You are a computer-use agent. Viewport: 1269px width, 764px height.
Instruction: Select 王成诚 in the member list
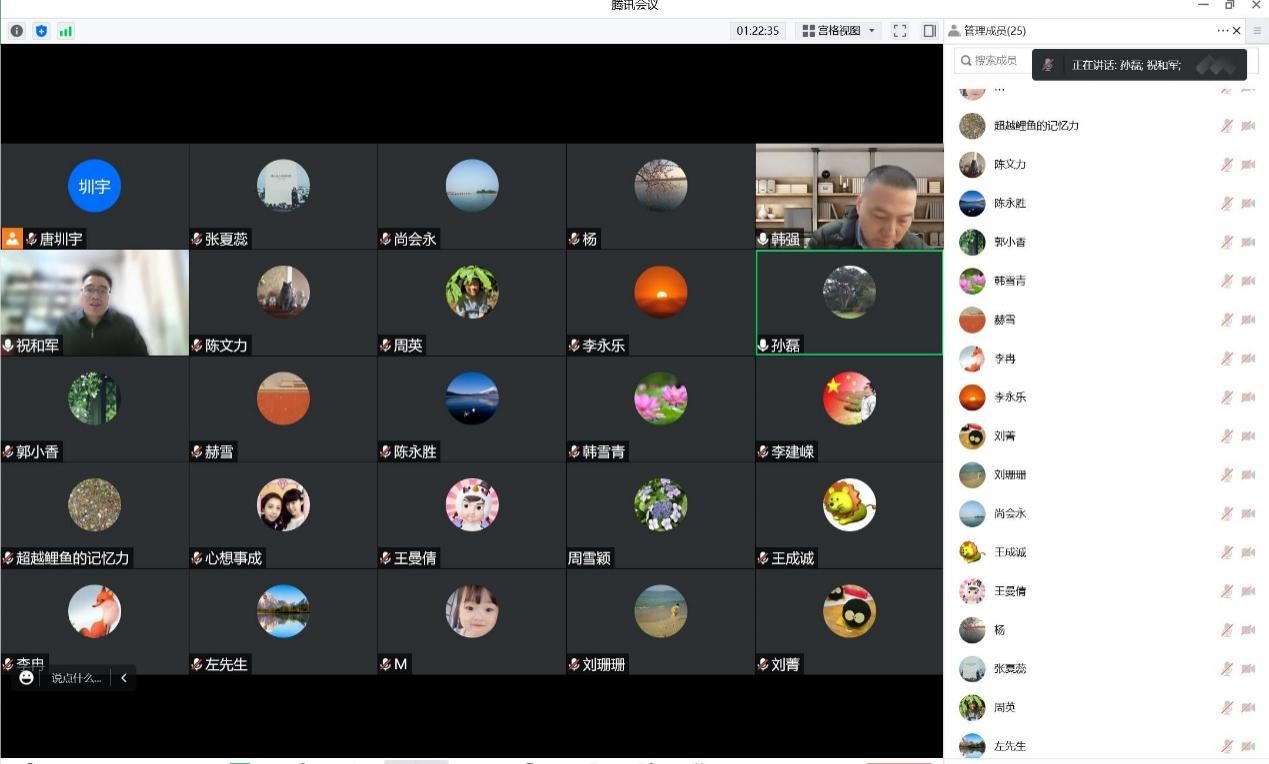[x=1010, y=552]
